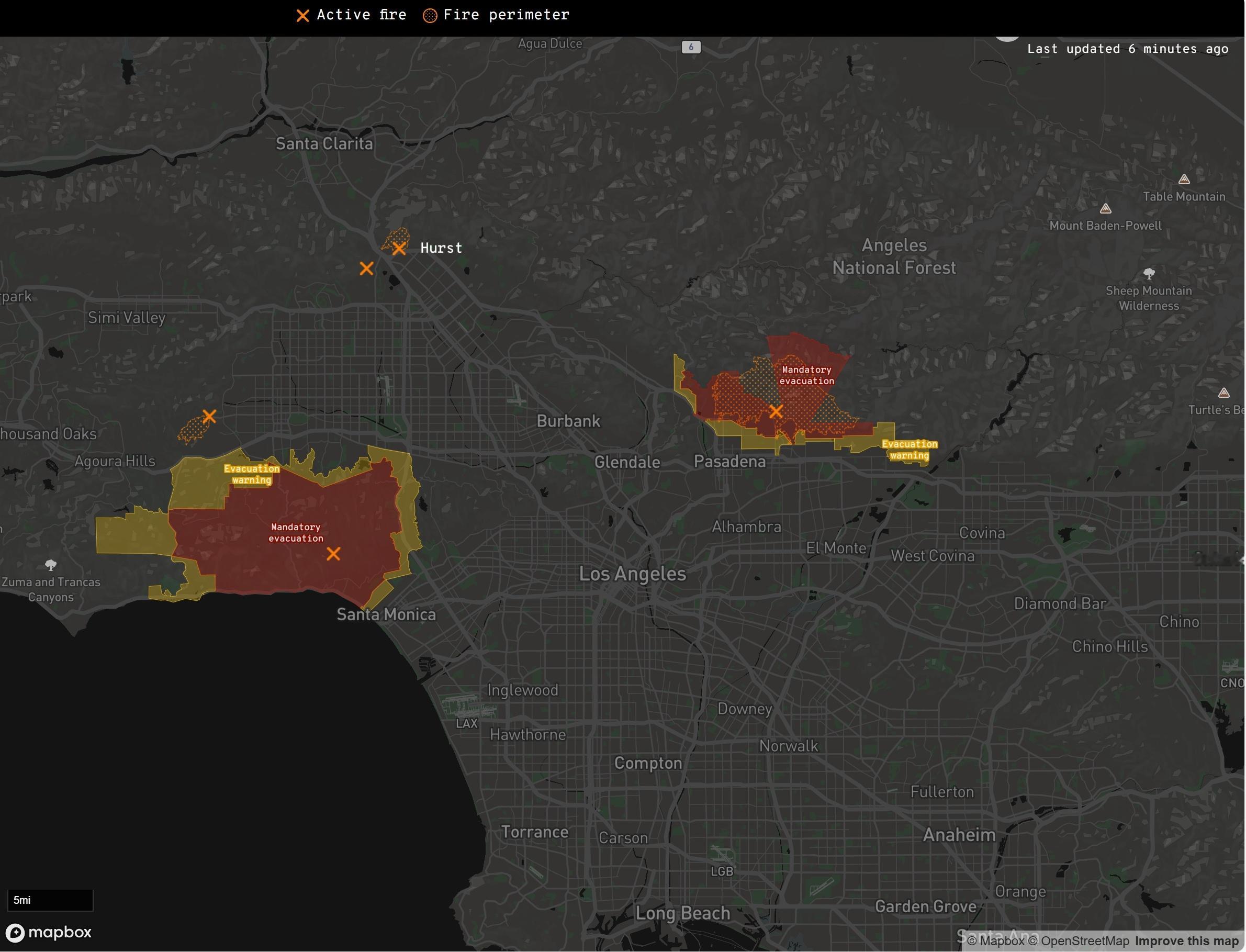Click the Downey city label

pos(745,709)
